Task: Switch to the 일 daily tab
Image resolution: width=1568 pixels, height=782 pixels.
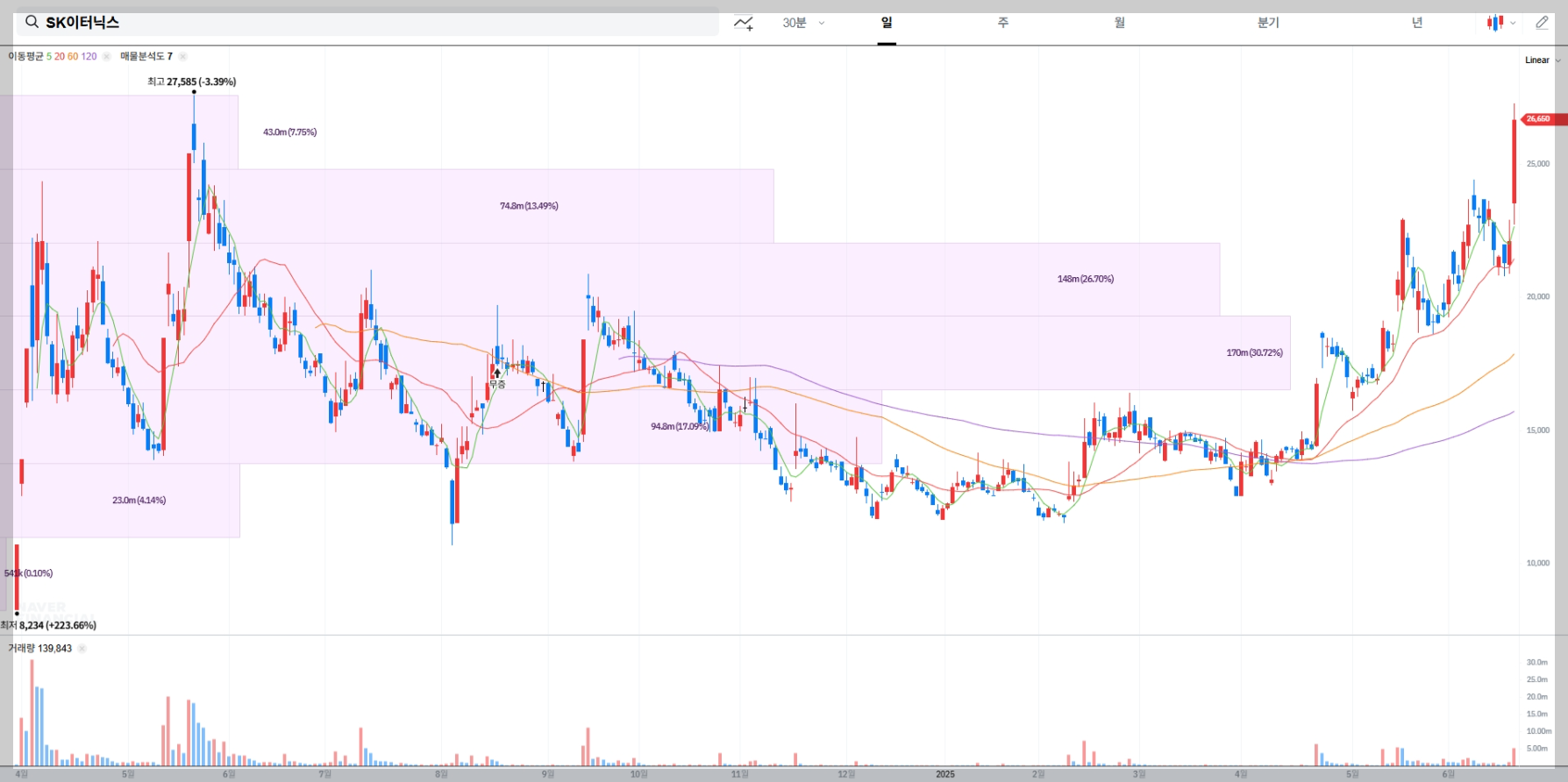Action: pos(887,23)
